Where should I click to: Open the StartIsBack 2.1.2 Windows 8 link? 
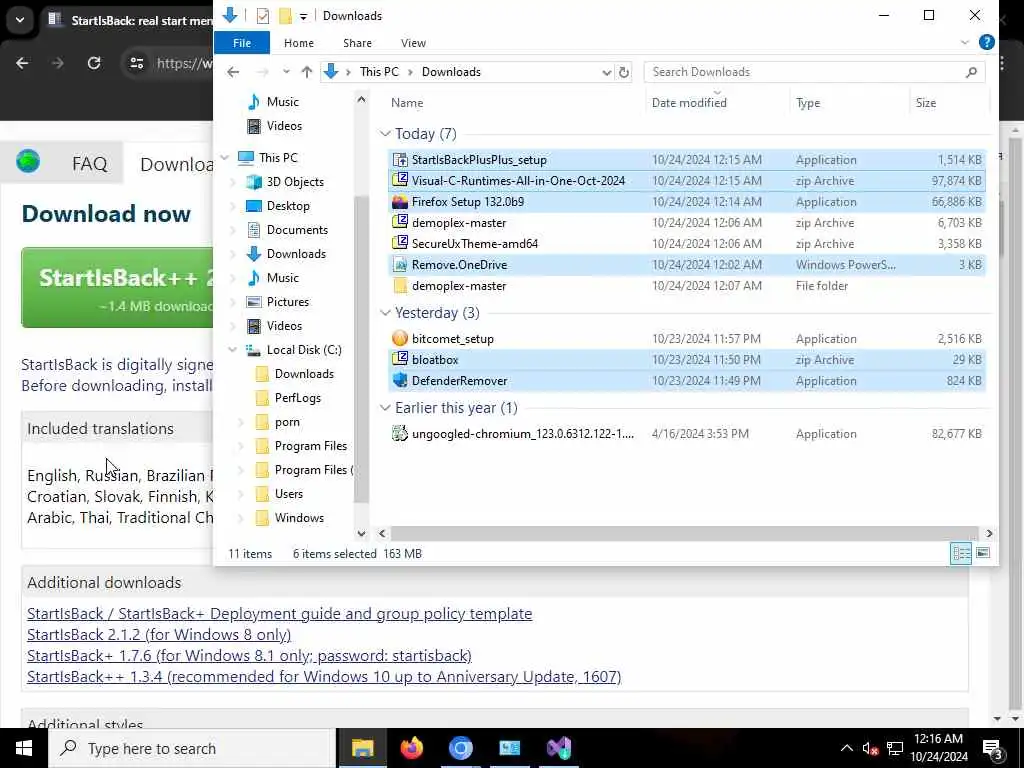[159, 635]
